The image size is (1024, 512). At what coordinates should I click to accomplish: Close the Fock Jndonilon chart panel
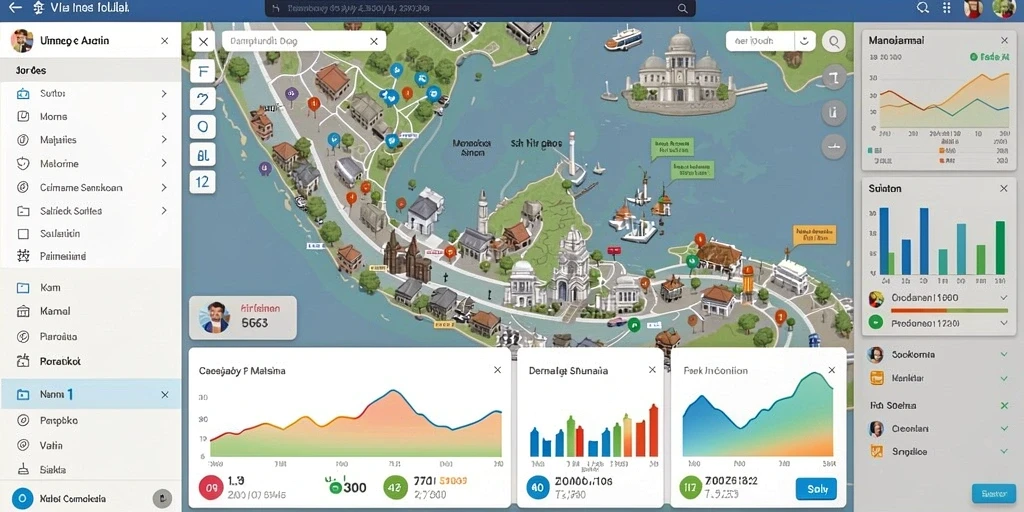click(x=832, y=370)
